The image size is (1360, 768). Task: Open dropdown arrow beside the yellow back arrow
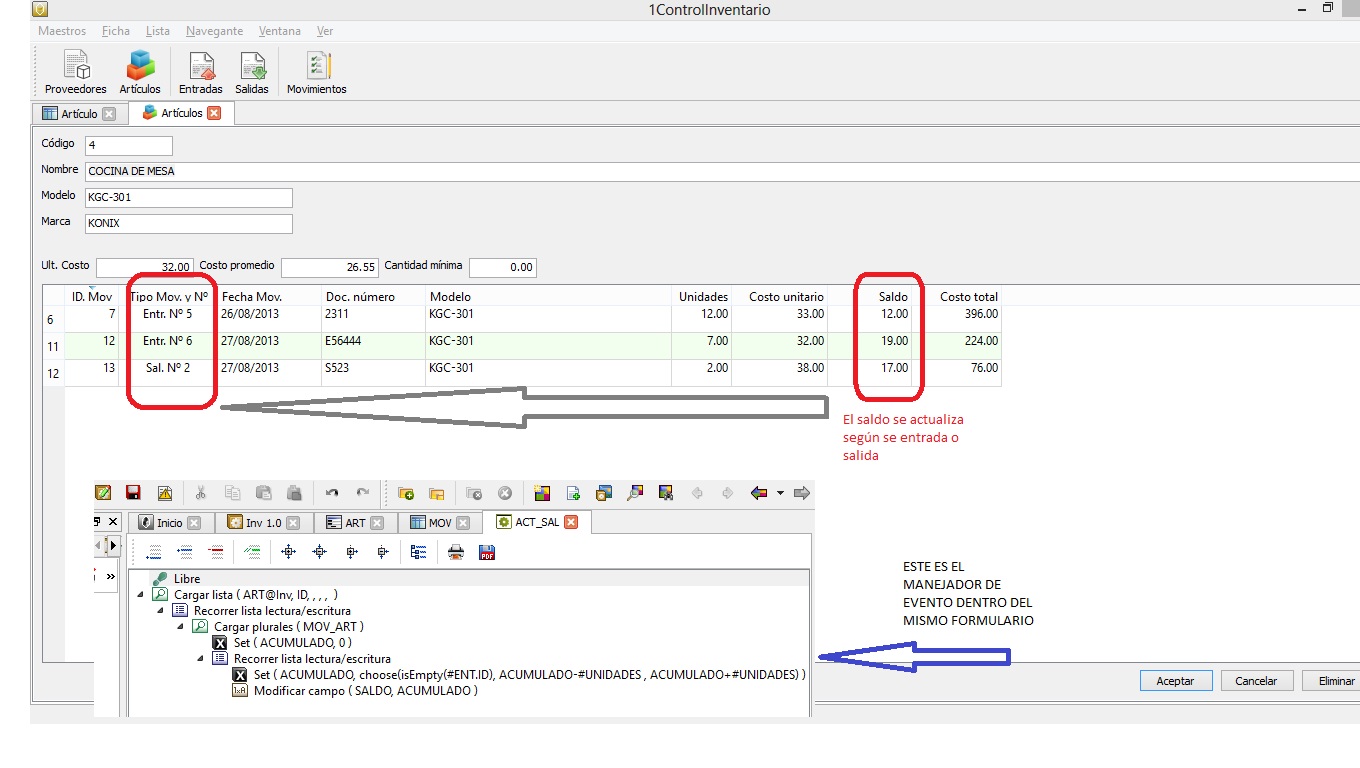tap(780, 493)
